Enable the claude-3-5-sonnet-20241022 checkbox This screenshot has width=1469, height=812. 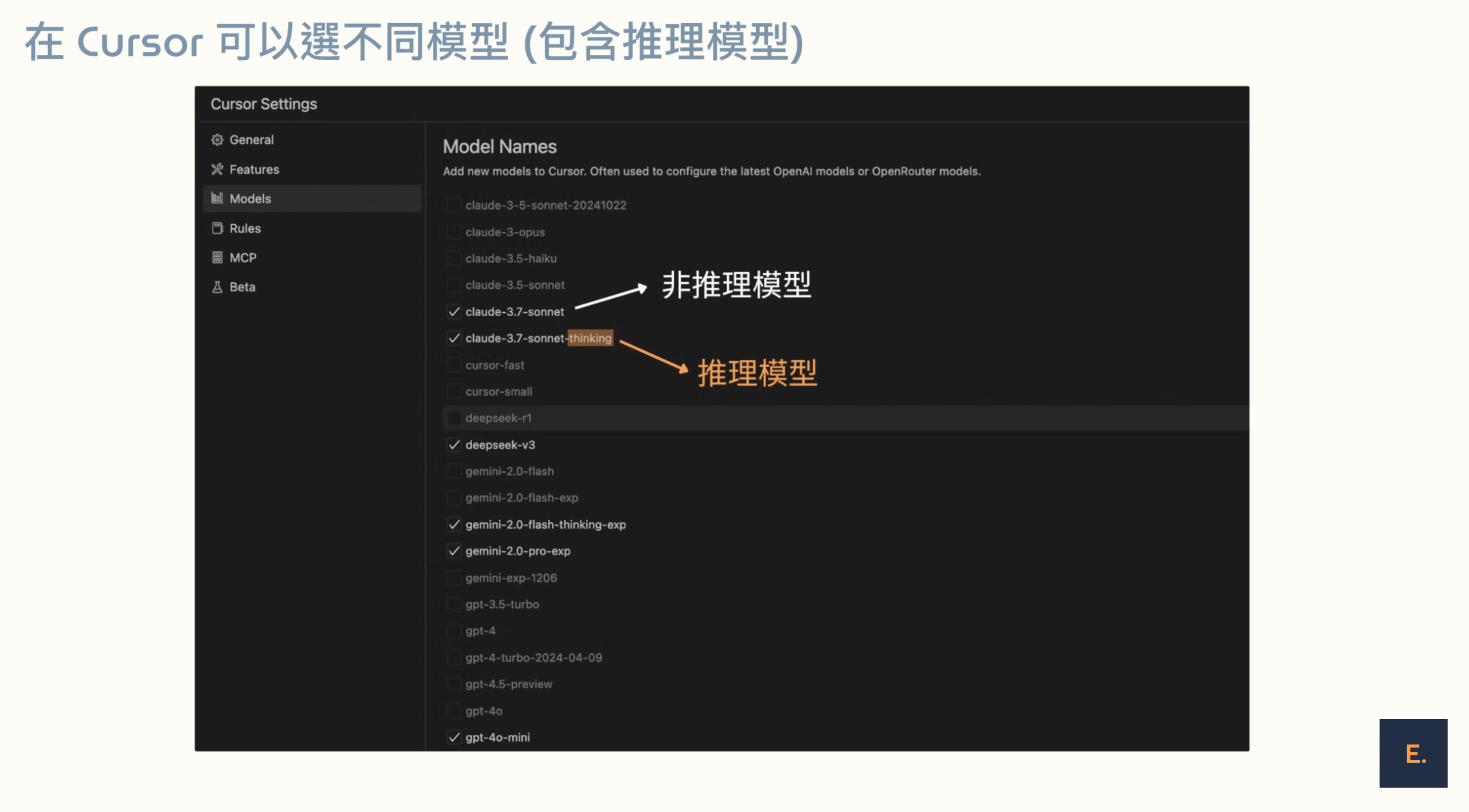(454, 205)
